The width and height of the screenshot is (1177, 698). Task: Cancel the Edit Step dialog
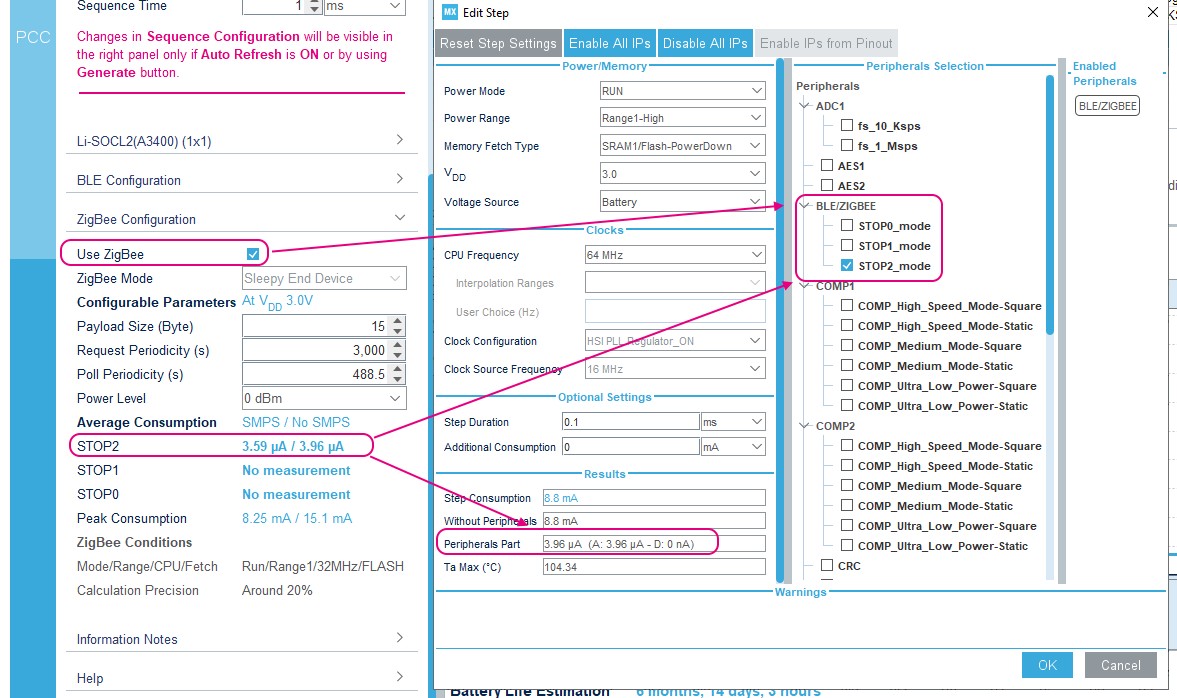pos(1120,665)
